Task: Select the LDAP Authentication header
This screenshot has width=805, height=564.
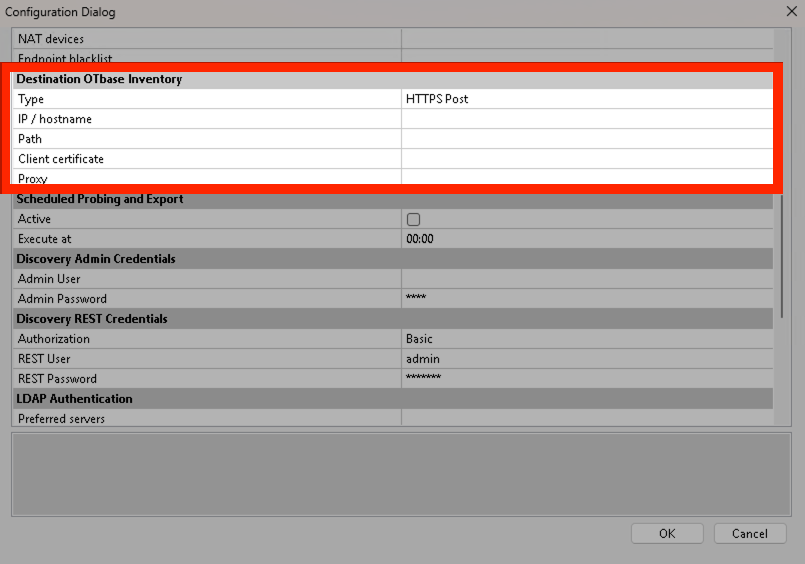Action: (x=393, y=399)
